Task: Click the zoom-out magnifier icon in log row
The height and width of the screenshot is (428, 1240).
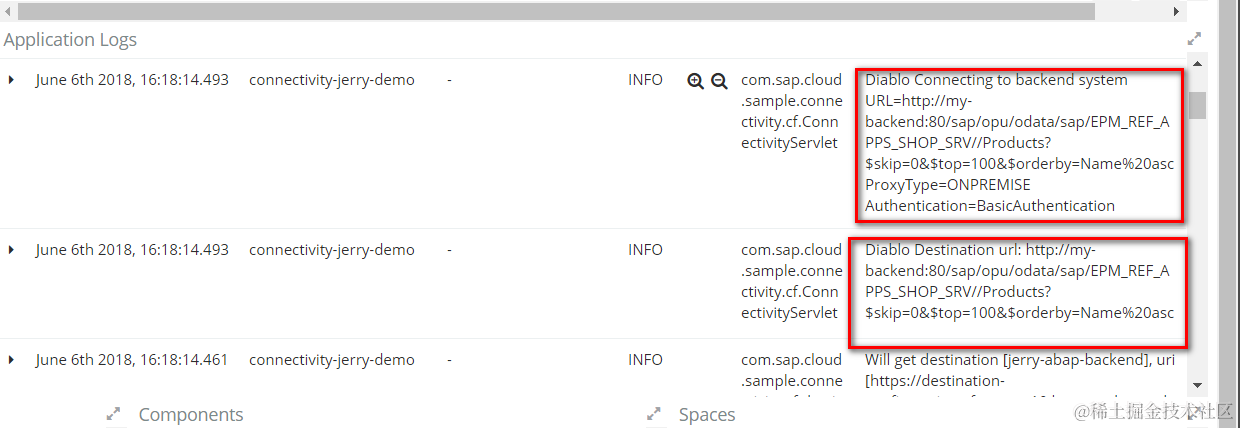Action: tap(719, 81)
